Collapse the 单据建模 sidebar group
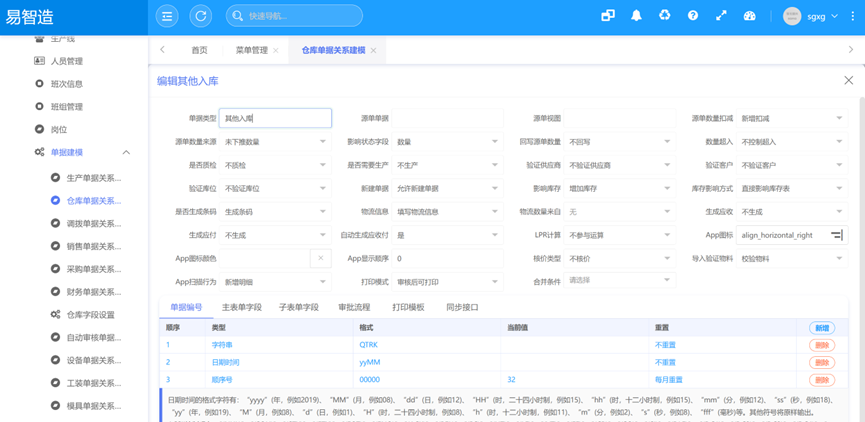The width and height of the screenshot is (865, 422). pyautogui.click(x=126, y=152)
